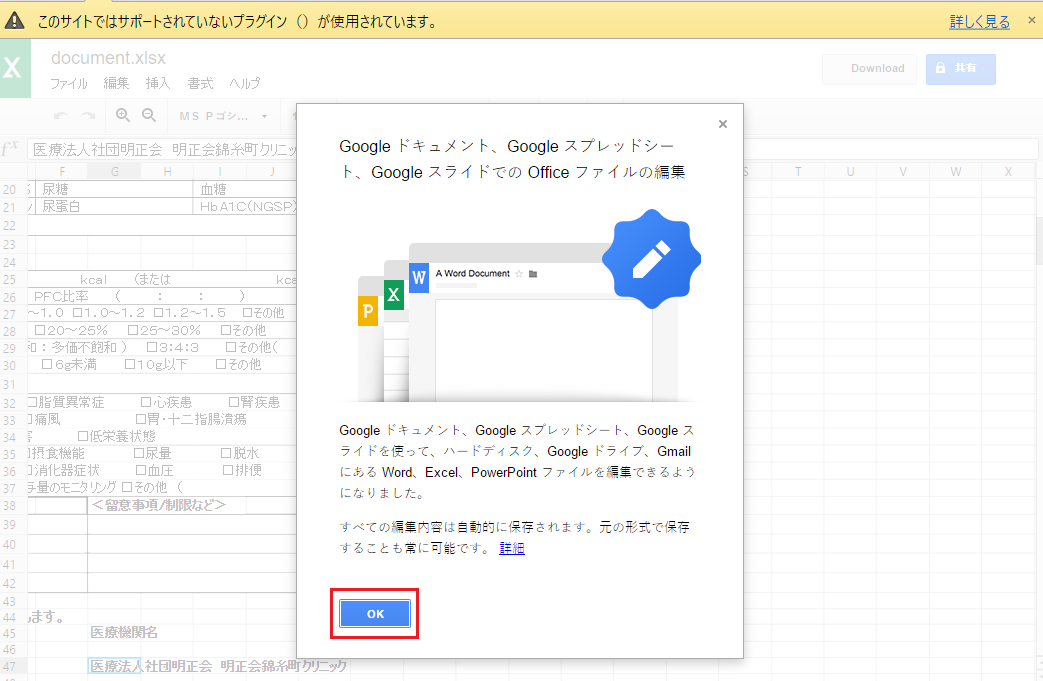
Task: Click the document.xlsx file title
Action: tap(108, 58)
